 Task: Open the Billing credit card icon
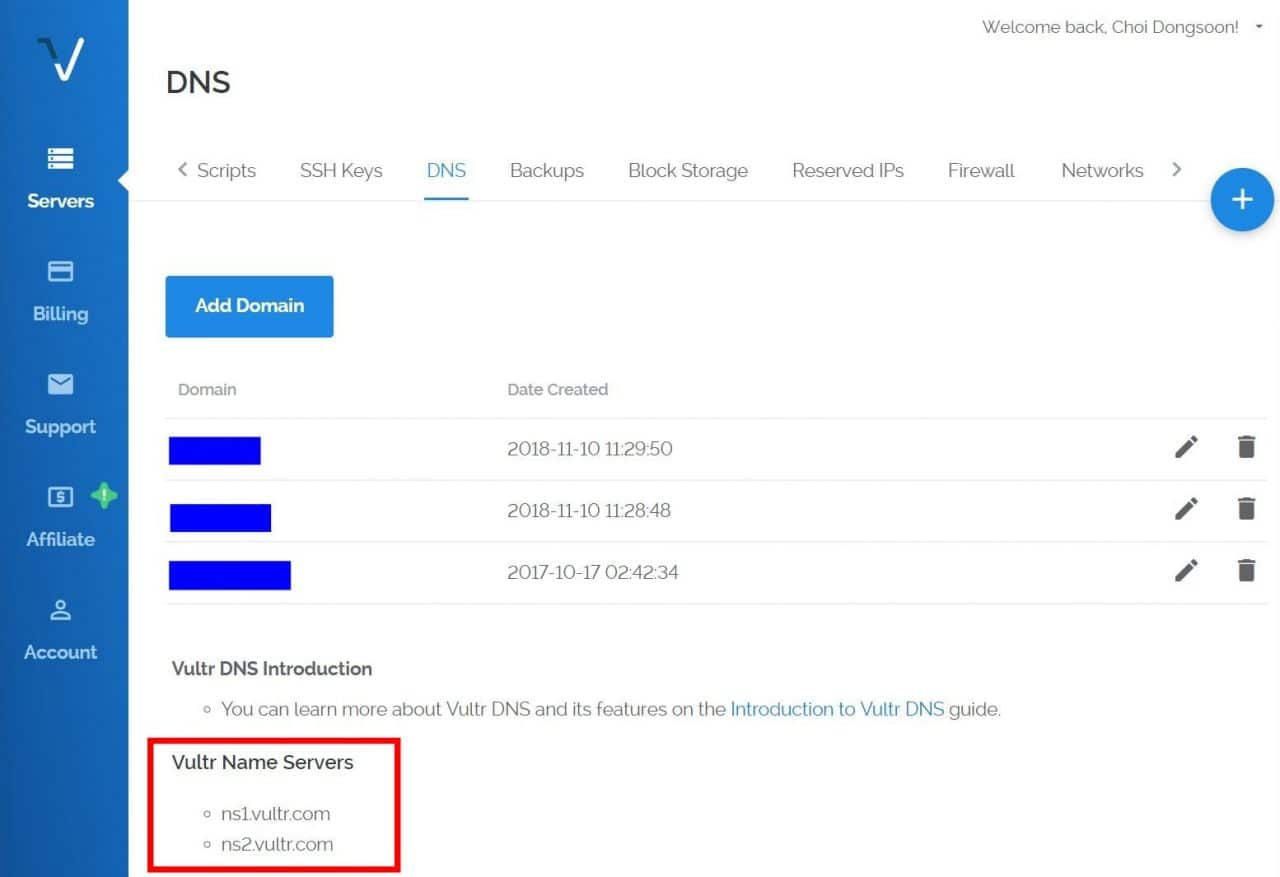(61, 272)
